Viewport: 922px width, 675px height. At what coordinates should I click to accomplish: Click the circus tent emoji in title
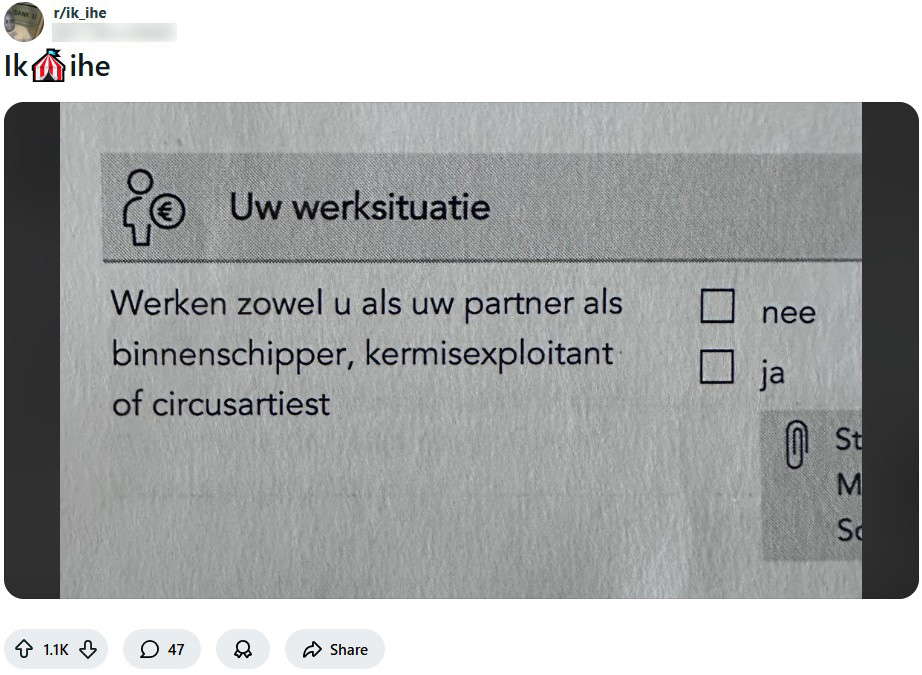click(48, 67)
